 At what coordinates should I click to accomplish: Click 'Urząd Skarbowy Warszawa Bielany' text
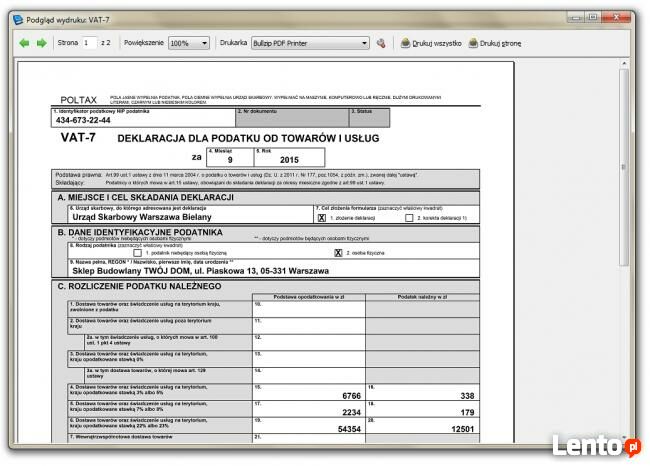coord(142,217)
